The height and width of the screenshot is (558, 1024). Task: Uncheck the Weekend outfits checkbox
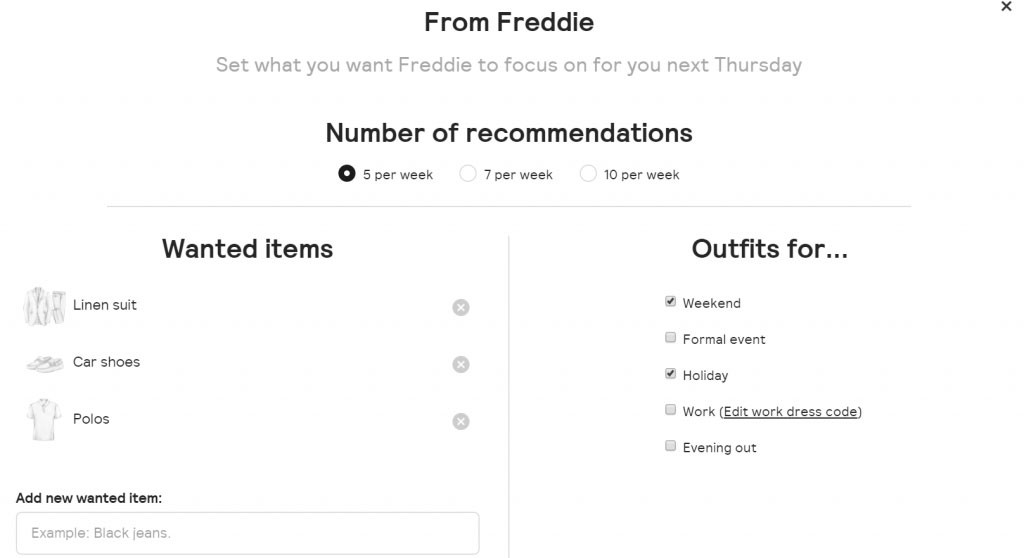[671, 302]
